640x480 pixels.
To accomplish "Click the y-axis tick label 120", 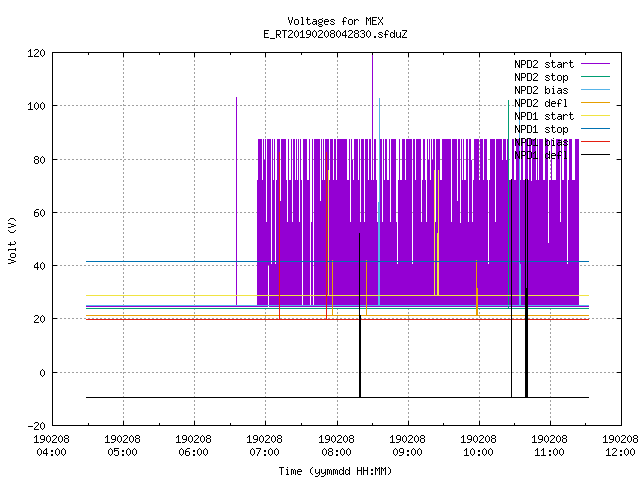I will point(36,53).
